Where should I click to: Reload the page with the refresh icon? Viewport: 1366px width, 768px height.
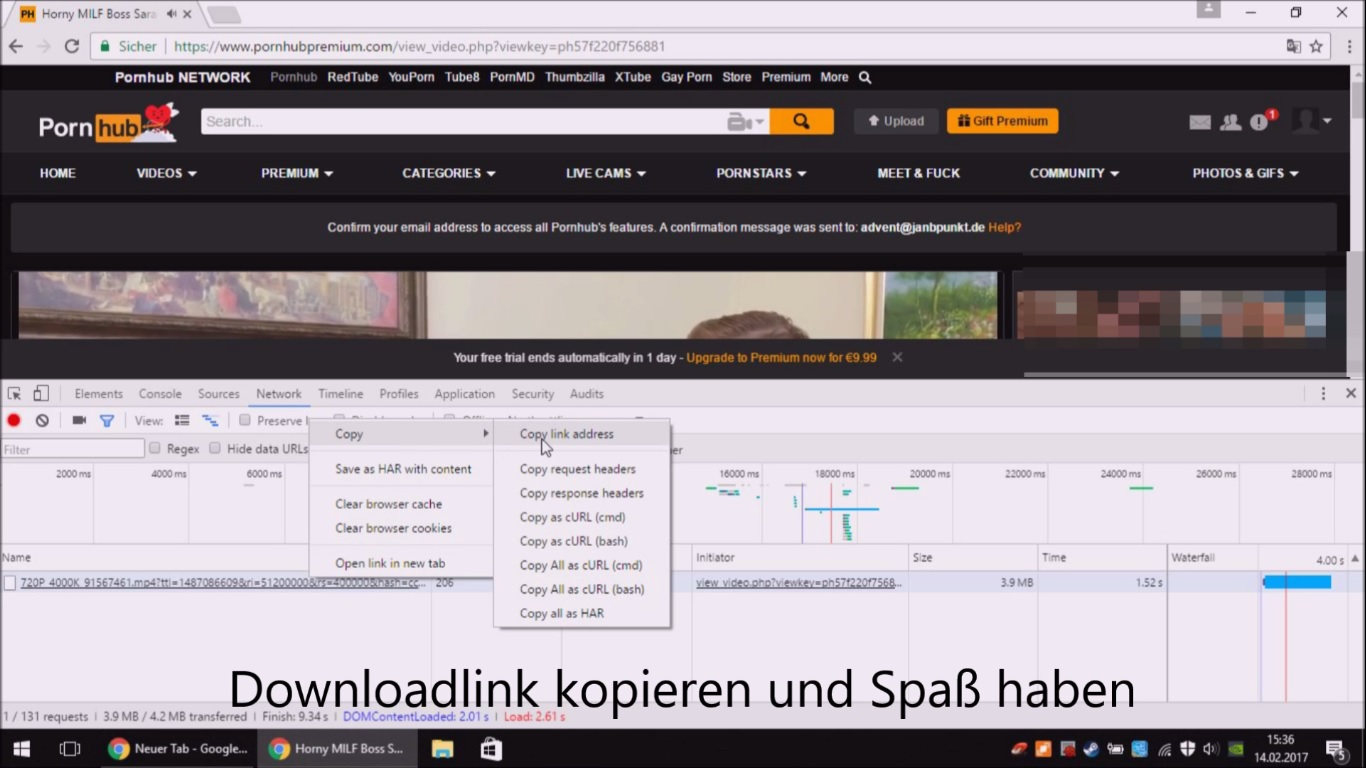pos(71,46)
